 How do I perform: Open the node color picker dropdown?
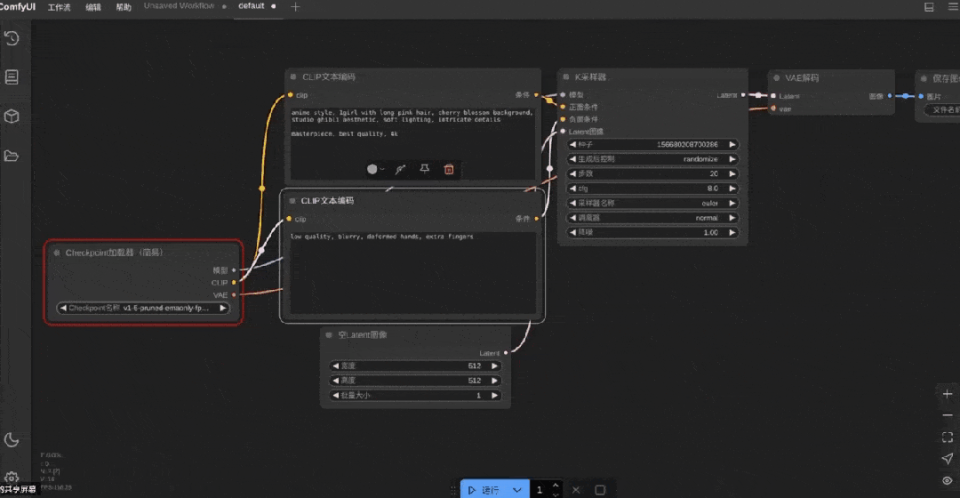coord(376,169)
